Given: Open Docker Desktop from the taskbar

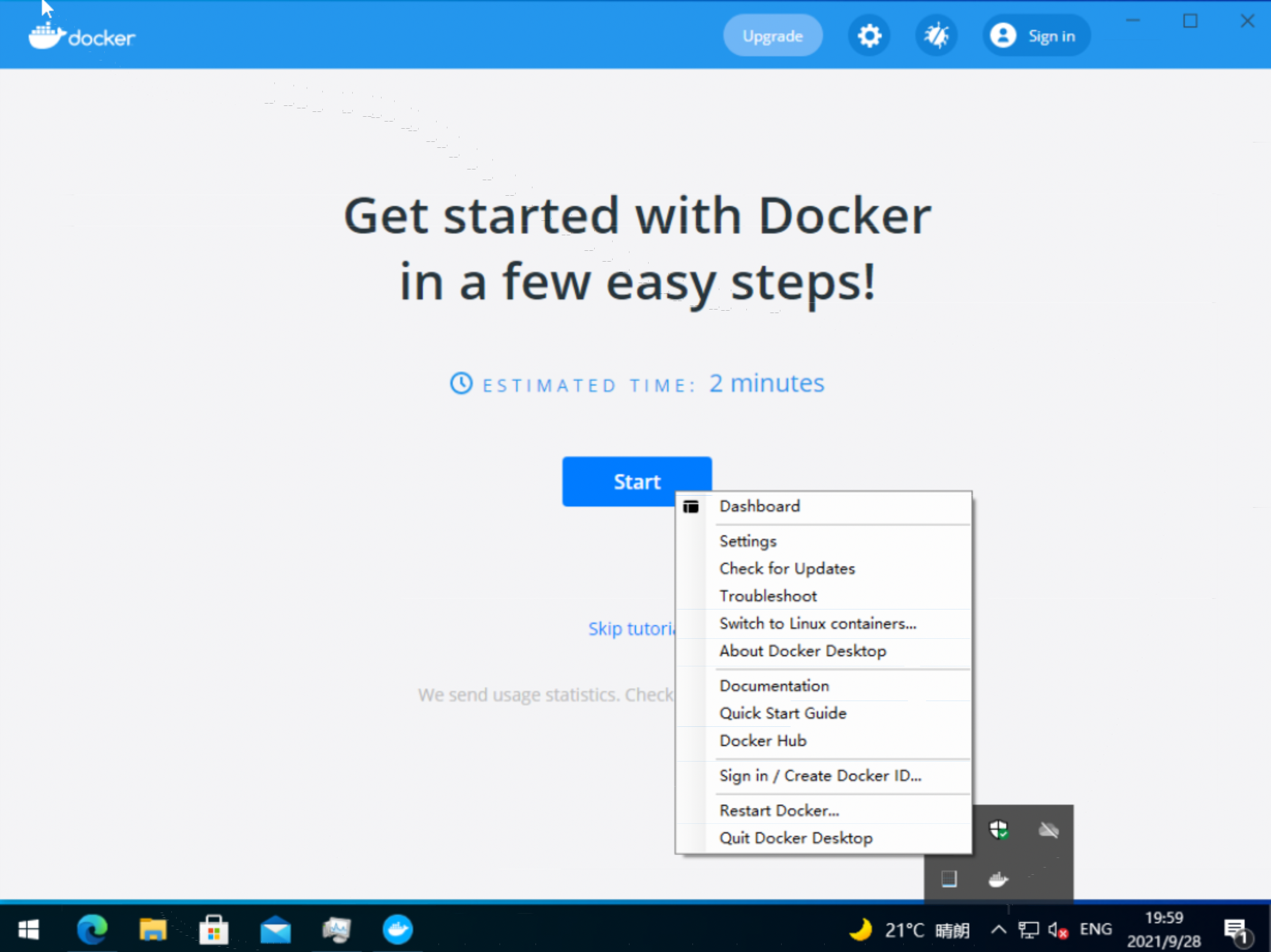Looking at the screenshot, I should coord(397,930).
